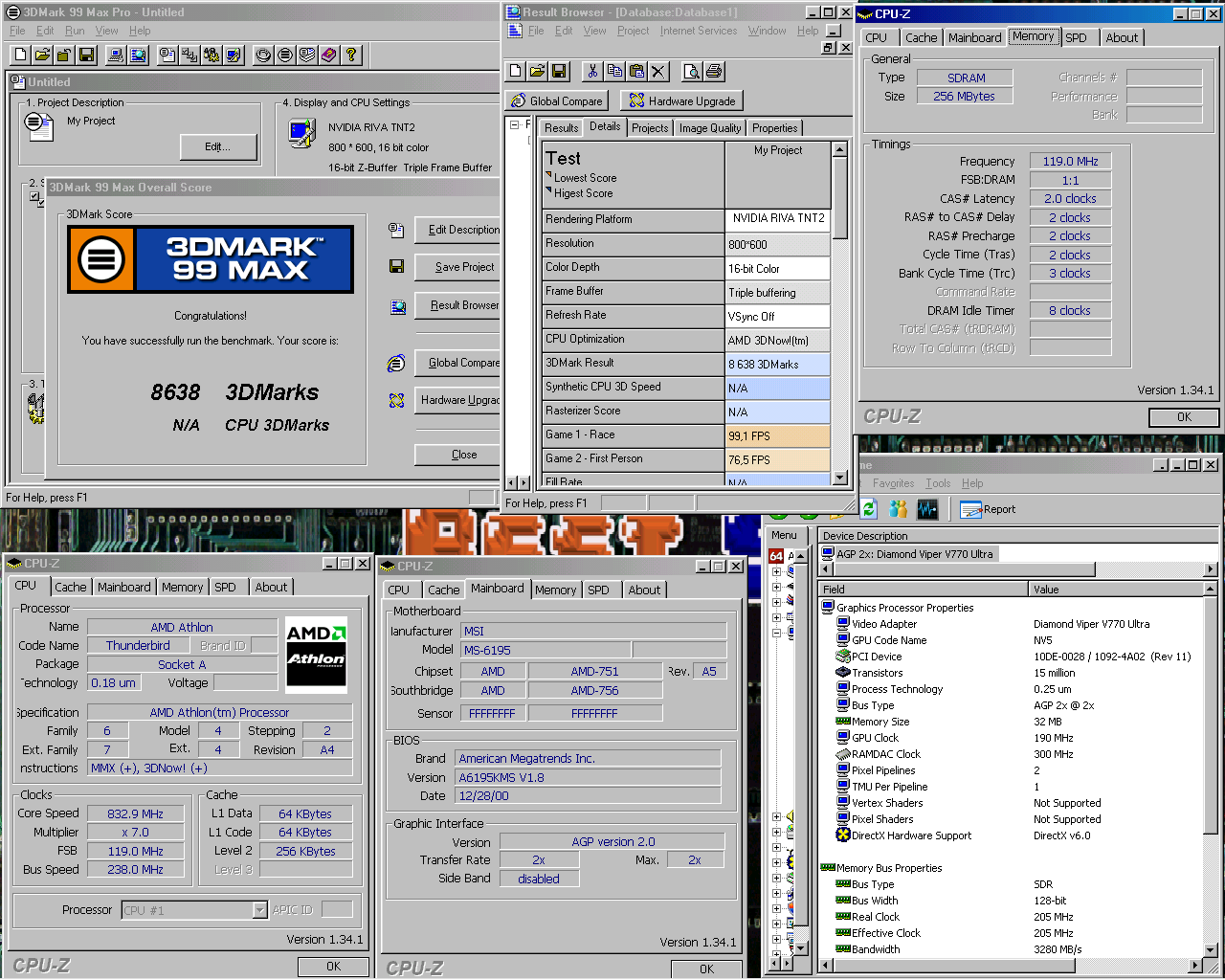Select AGP 2x: Diamond Viper V770 Ultra device
The height and width of the screenshot is (980, 1225).
908,554
